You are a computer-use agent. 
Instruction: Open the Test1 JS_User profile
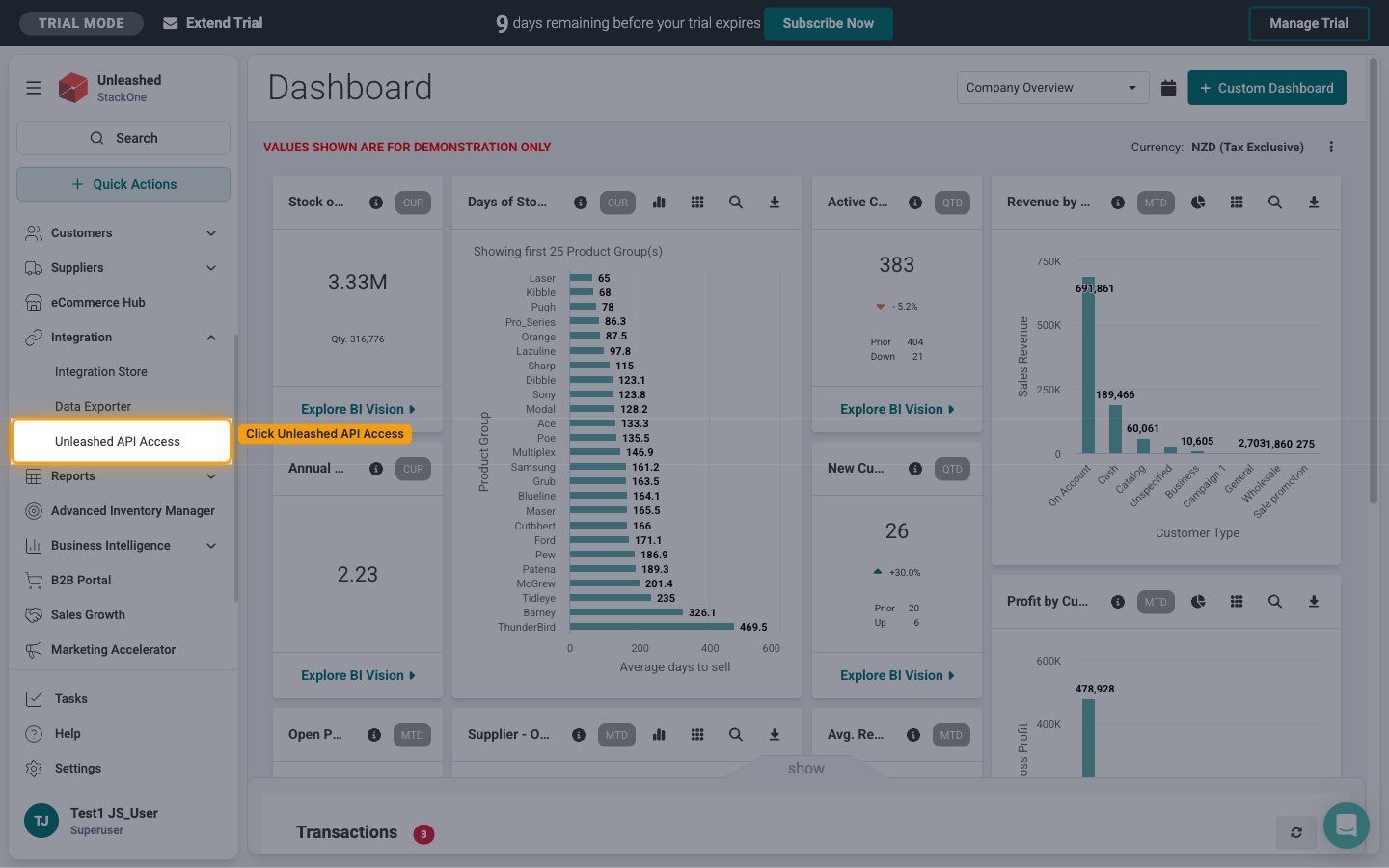click(x=123, y=821)
